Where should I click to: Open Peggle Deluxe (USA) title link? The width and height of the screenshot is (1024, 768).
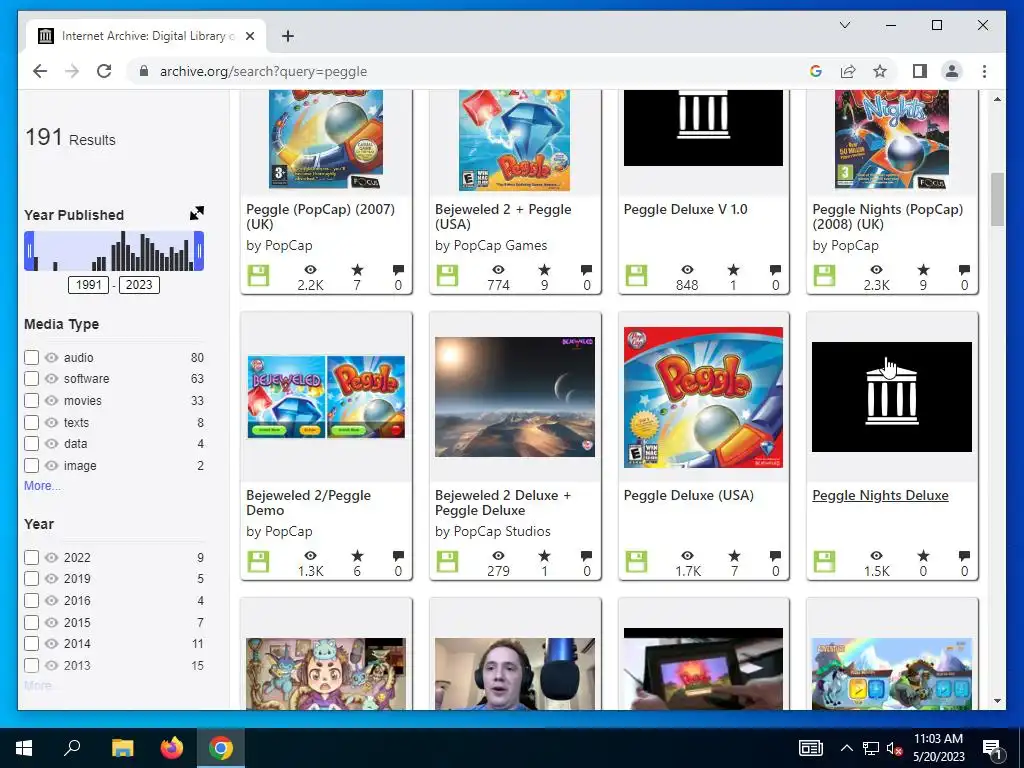click(688, 495)
